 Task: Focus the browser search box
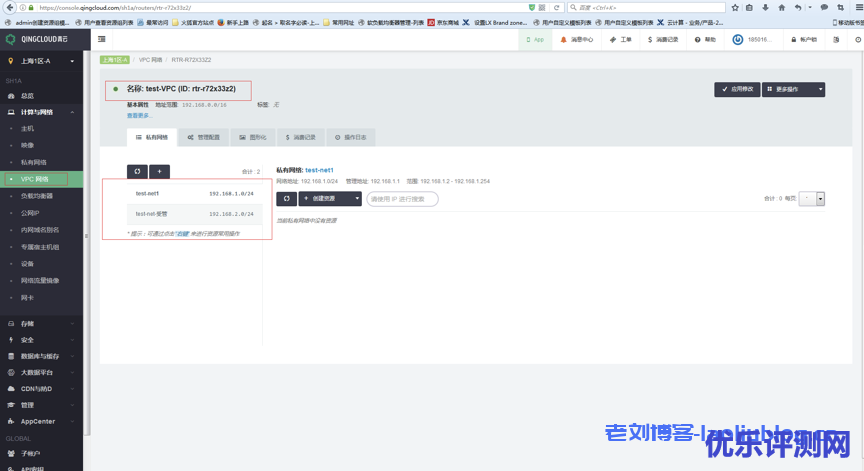click(x=646, y=8)
